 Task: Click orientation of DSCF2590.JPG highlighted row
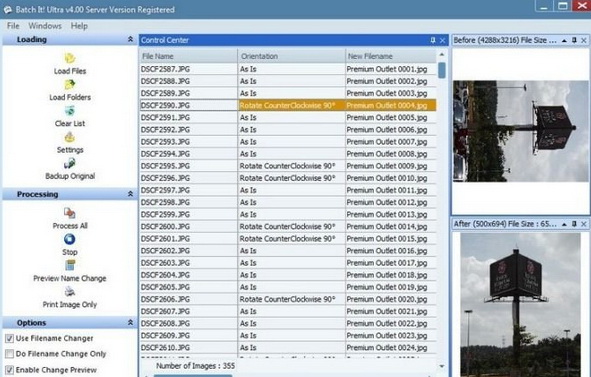pyautogui.click(x=291, y=105)
